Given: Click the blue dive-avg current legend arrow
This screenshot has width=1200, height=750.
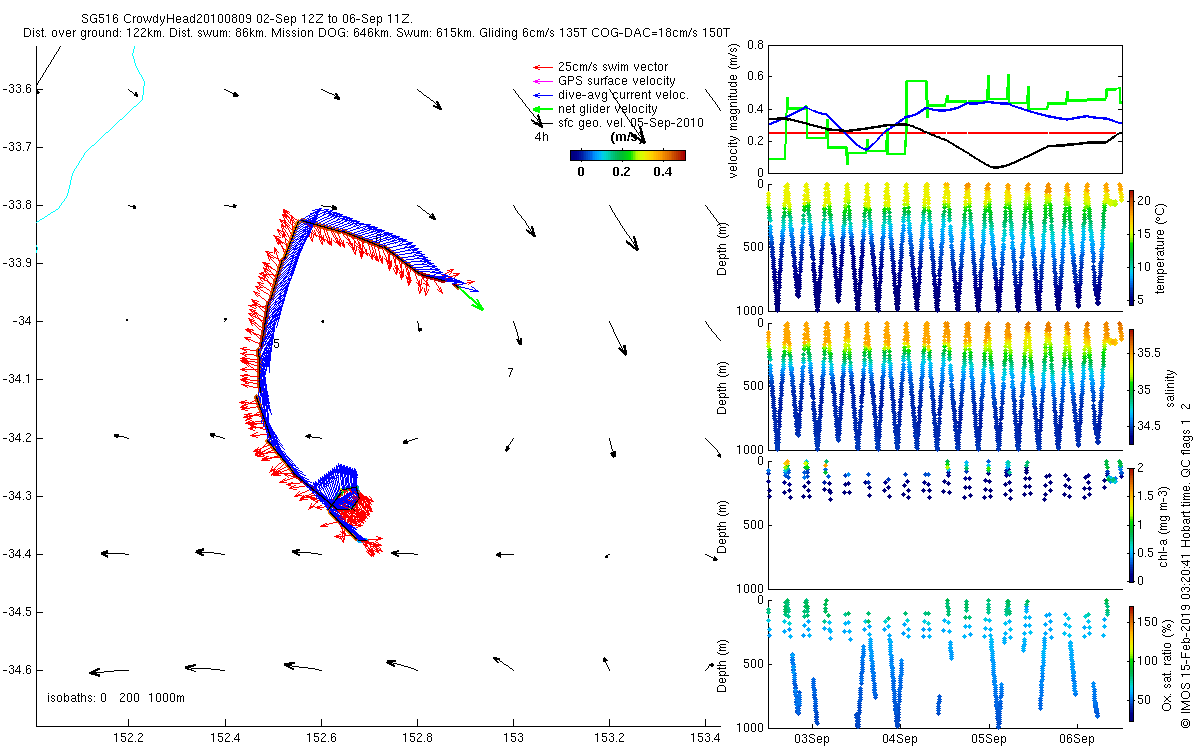Looking at the screenshot, I should tap(541, 95).
